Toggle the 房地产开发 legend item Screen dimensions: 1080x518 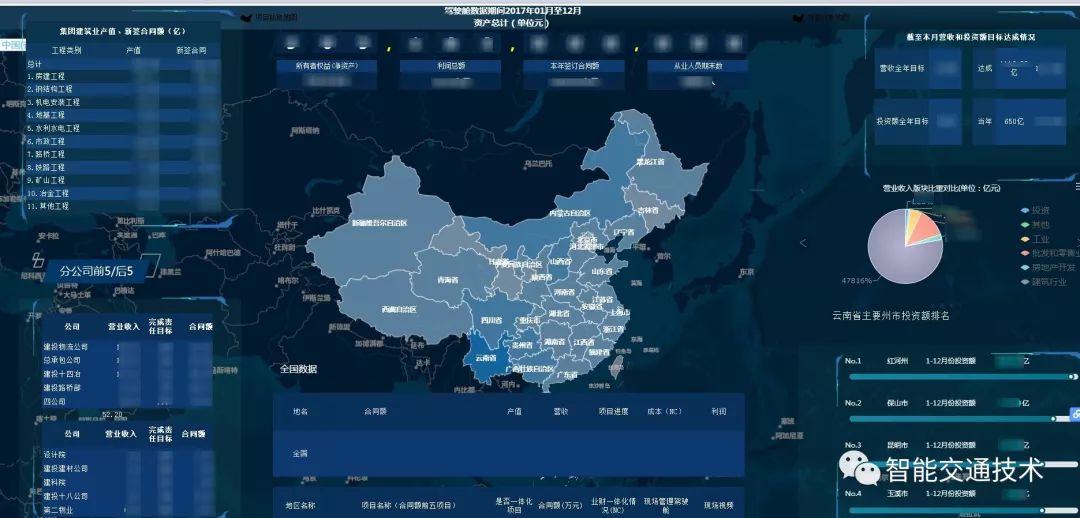pyautogui.click(x=1047, y=267)
